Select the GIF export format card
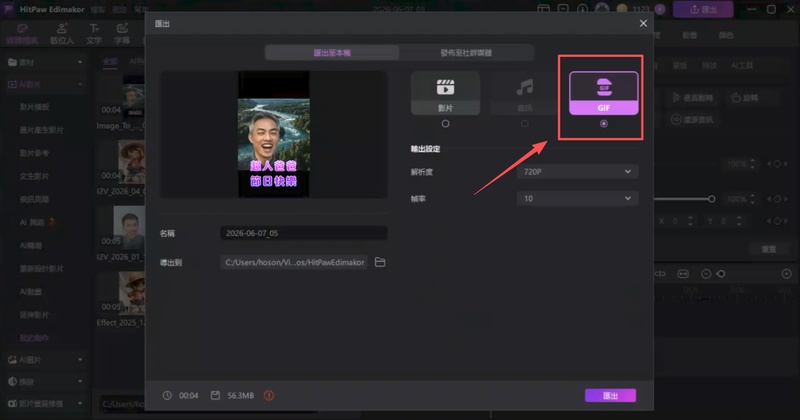The height and width of the screenshot is (420, 800). click(604, 93)
